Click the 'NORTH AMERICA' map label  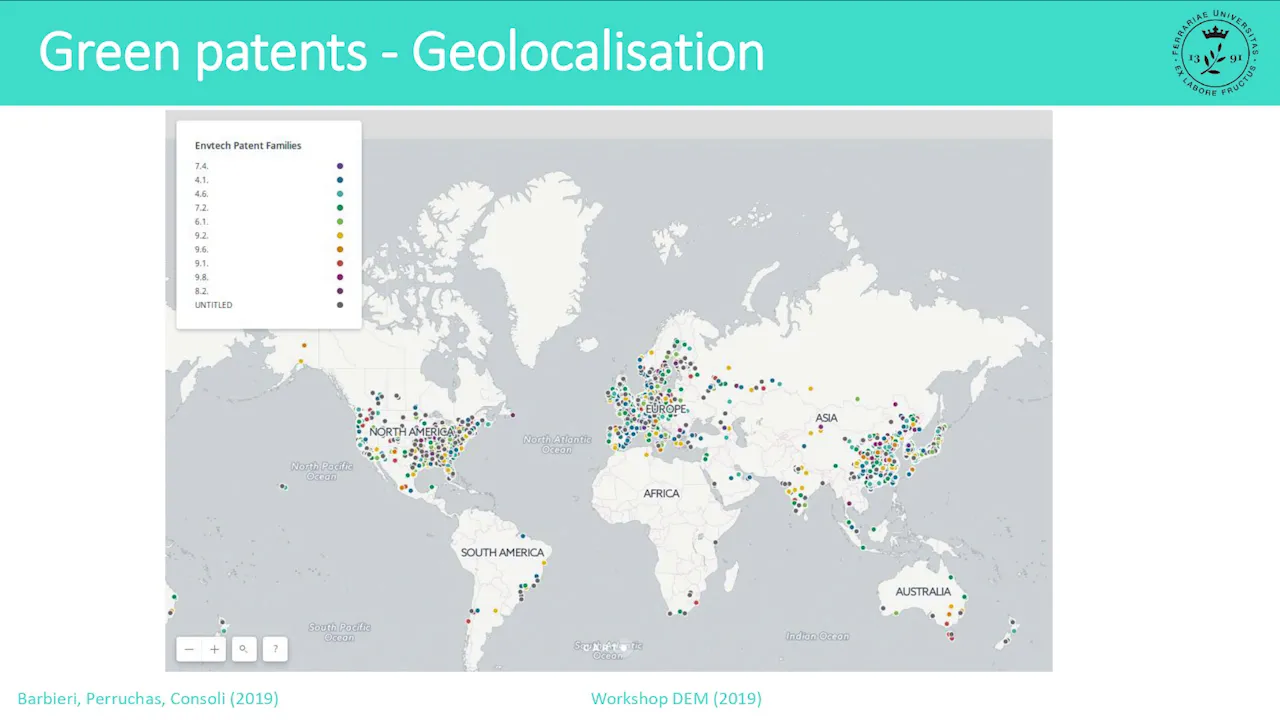[x=412, y=432]
